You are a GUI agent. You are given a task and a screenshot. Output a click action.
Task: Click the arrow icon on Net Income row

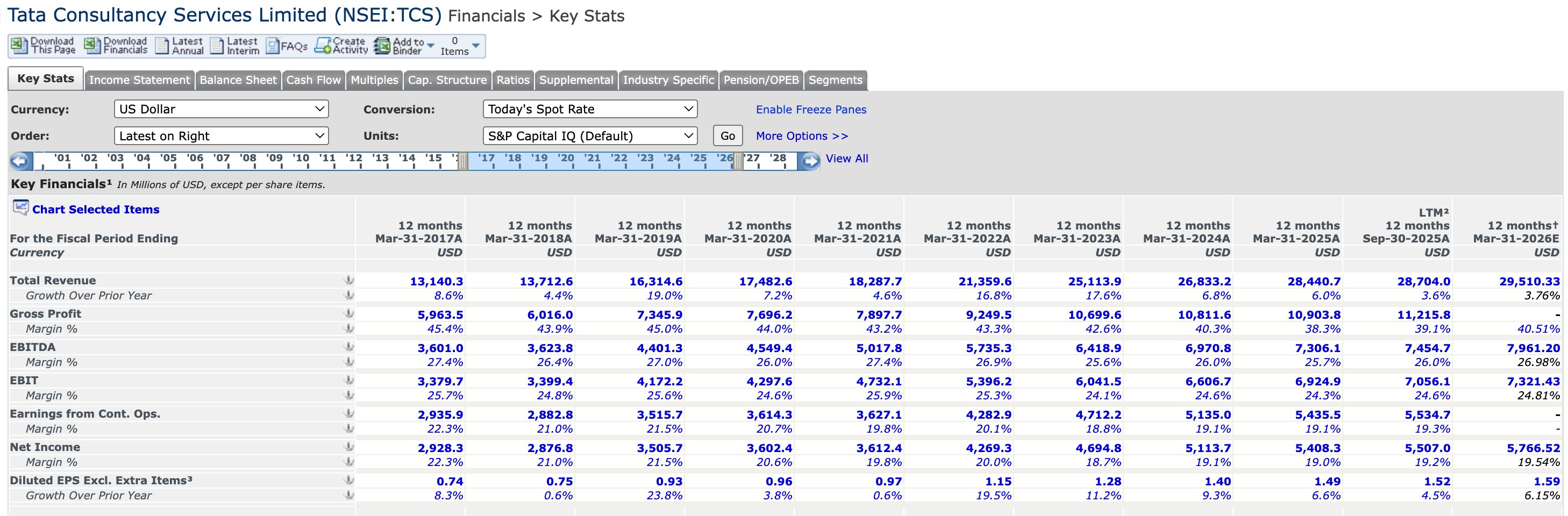tap(349, 447)
